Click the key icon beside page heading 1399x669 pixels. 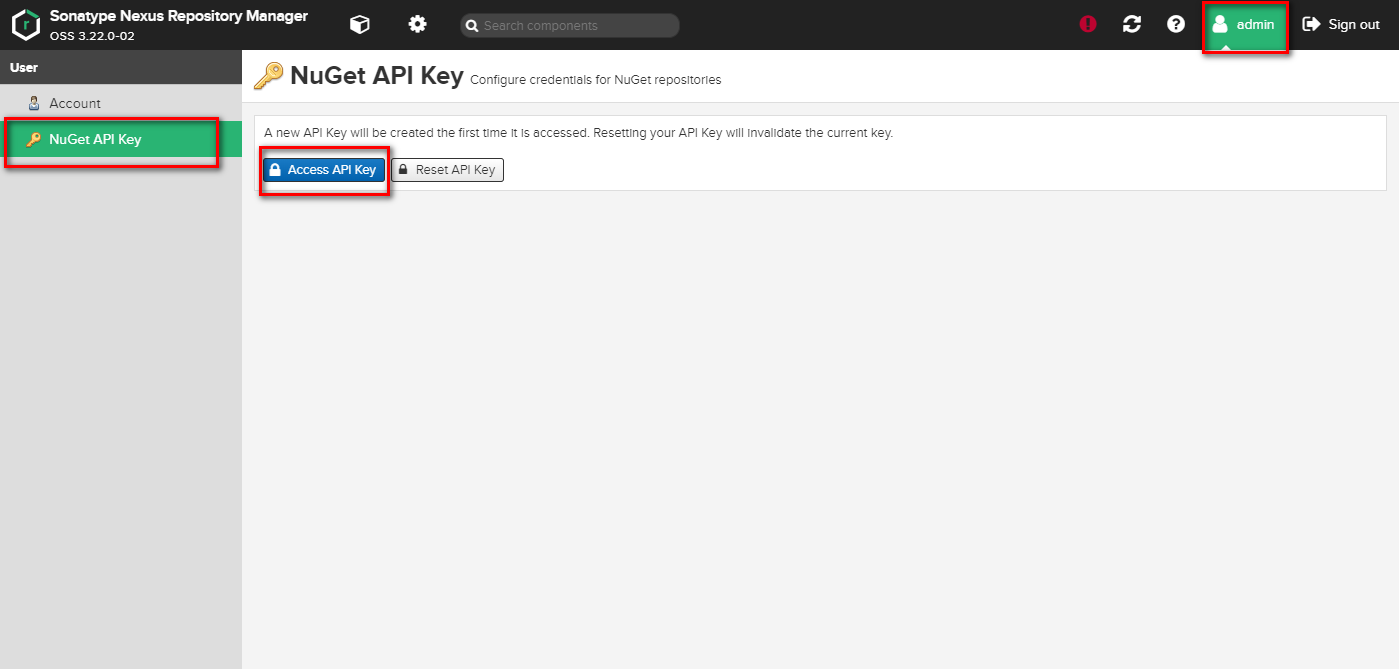coord(268,76)
